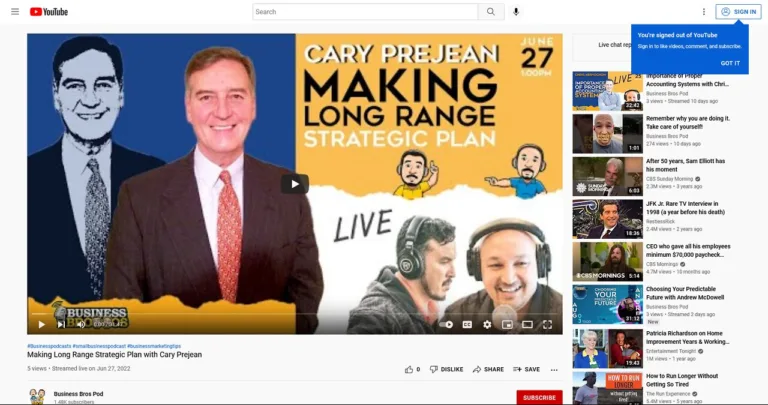Enable miniplayer mode icon
Viewport: 768px width, 405px height.
click(x=507, y=324)
